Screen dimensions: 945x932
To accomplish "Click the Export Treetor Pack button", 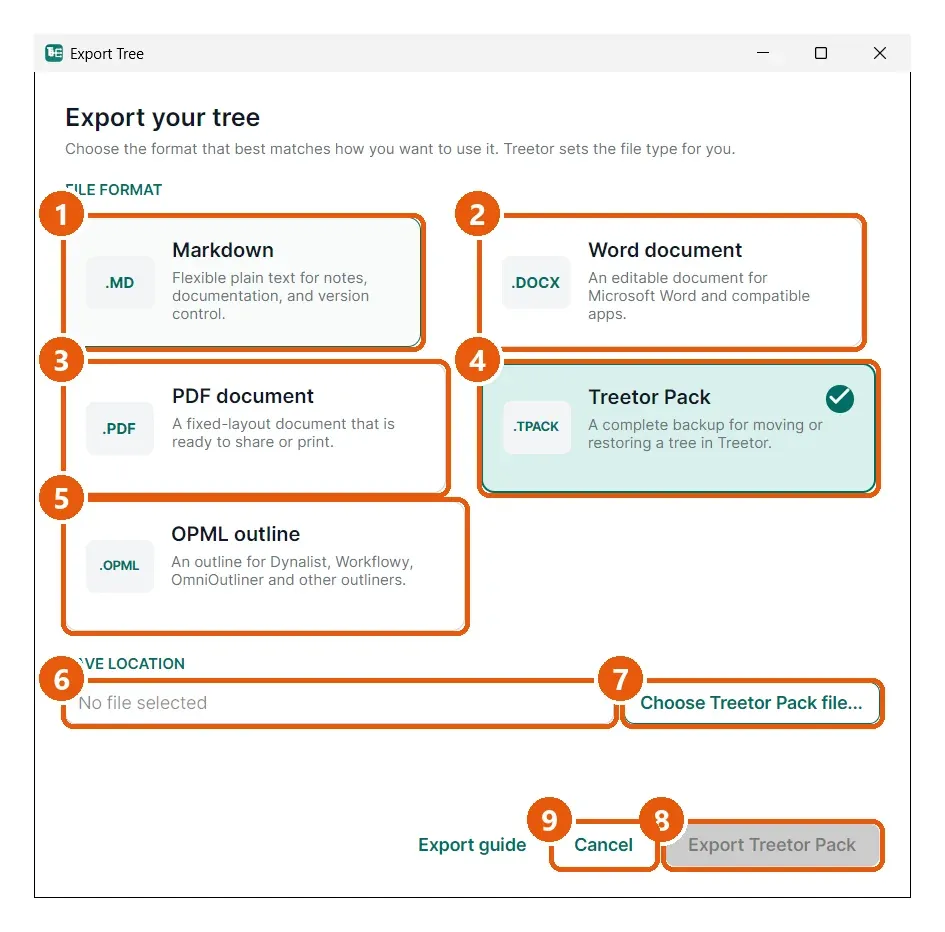I will coord(772,845).
